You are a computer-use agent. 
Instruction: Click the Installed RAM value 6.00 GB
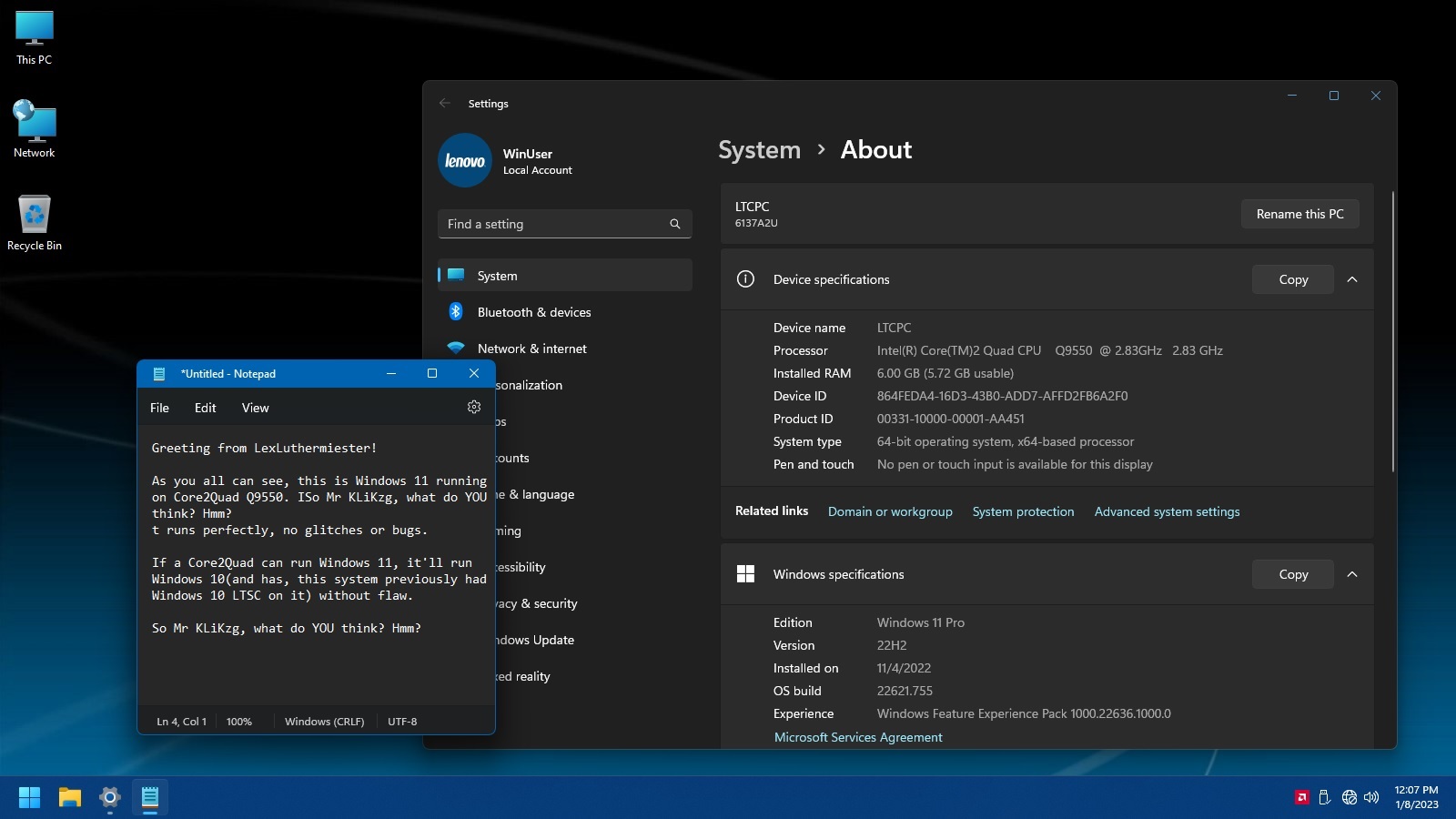945,373
